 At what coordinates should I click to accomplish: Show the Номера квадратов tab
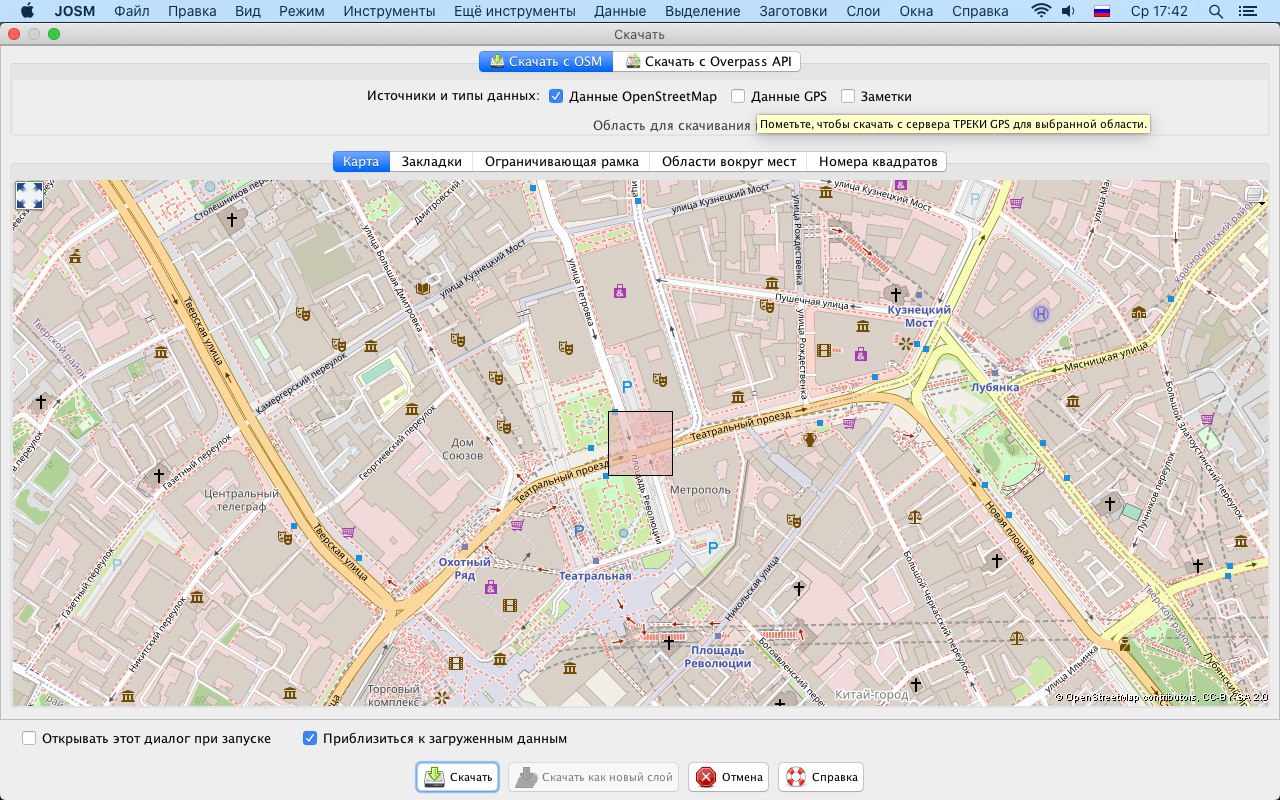[x=877, y=161]
